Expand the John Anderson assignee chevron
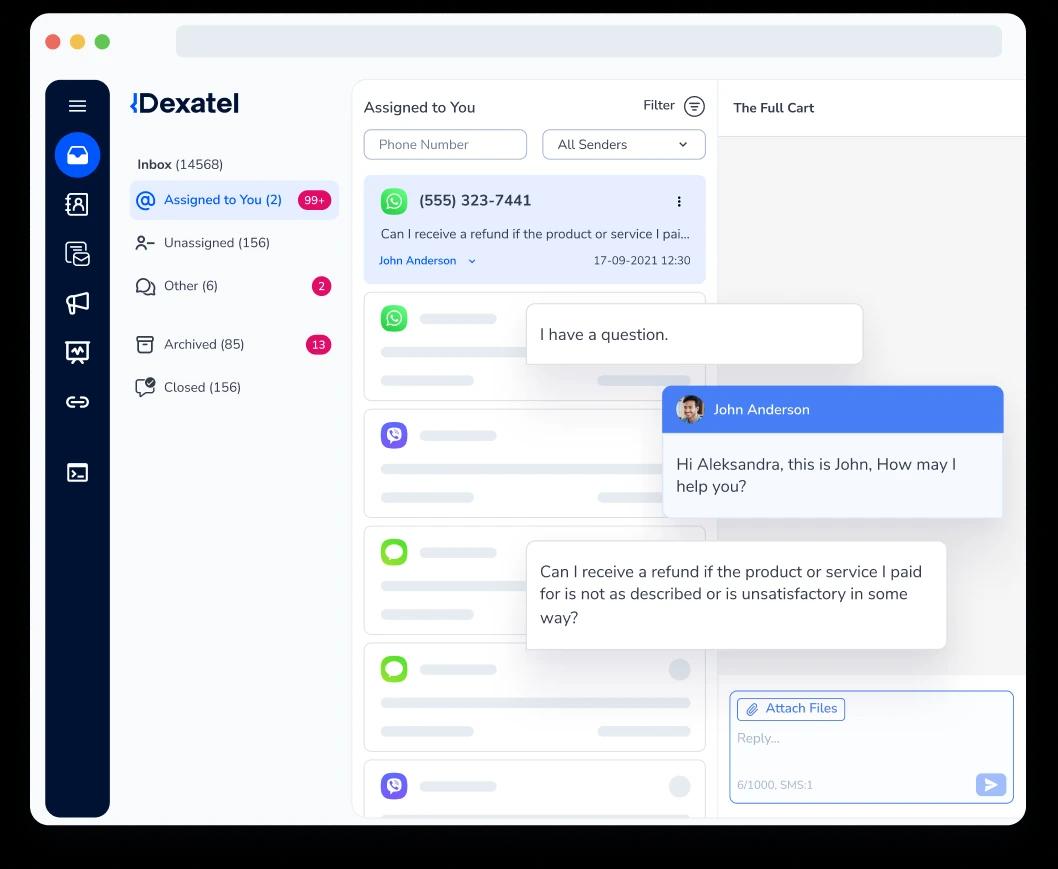 (472, 261)
